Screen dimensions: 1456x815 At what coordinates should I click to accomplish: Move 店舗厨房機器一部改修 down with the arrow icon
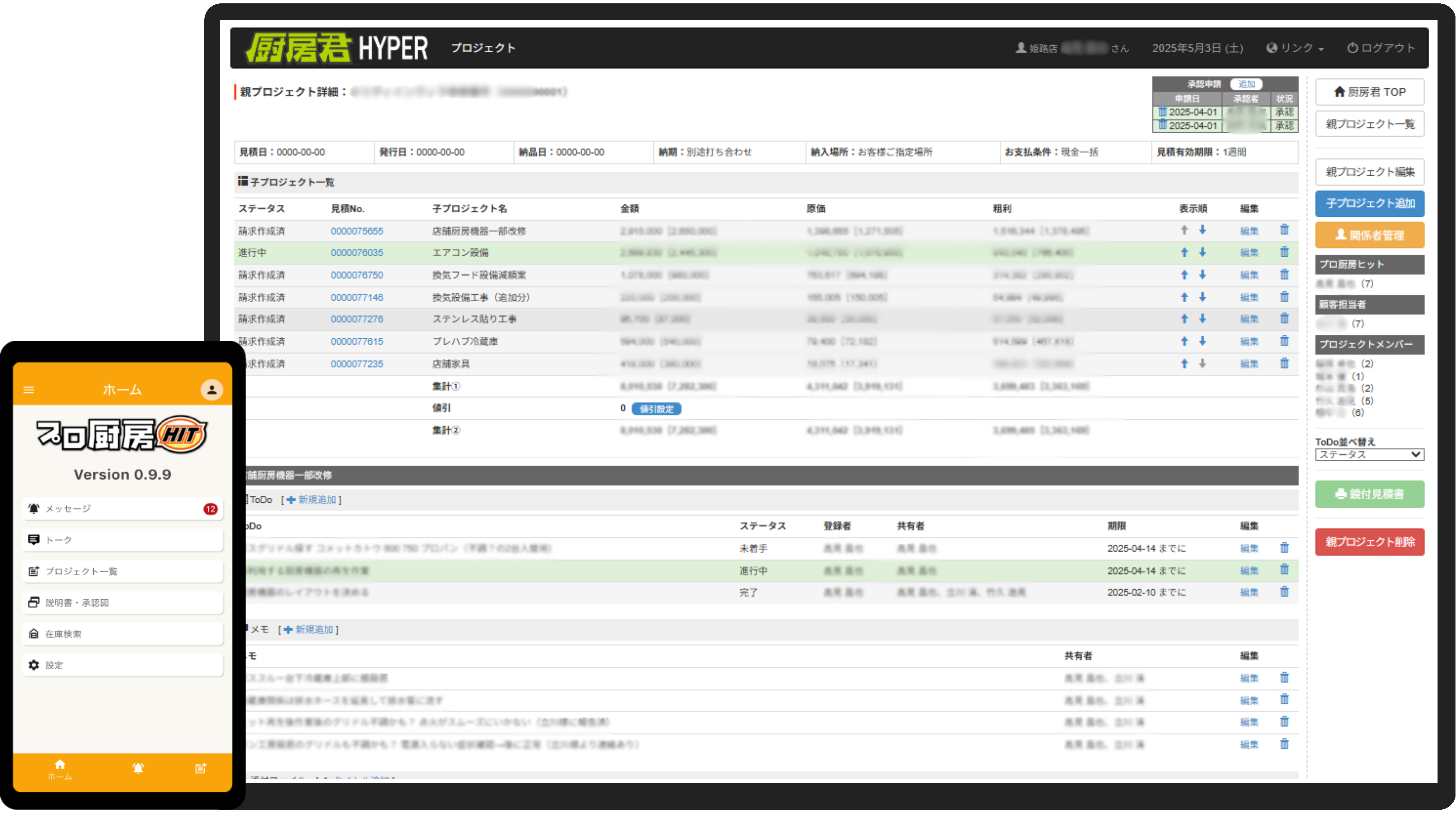coord(1202,230)
